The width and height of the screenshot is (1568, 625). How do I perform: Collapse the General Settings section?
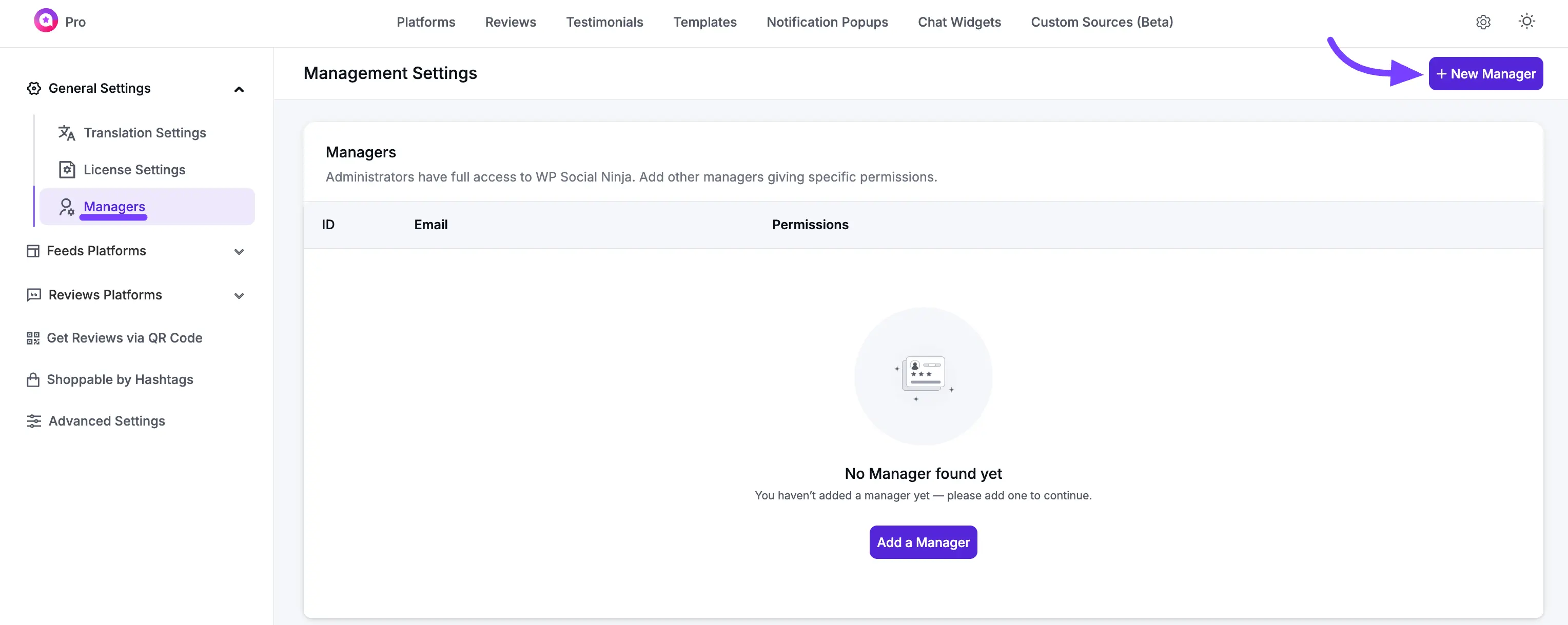[x=239, y=89]
